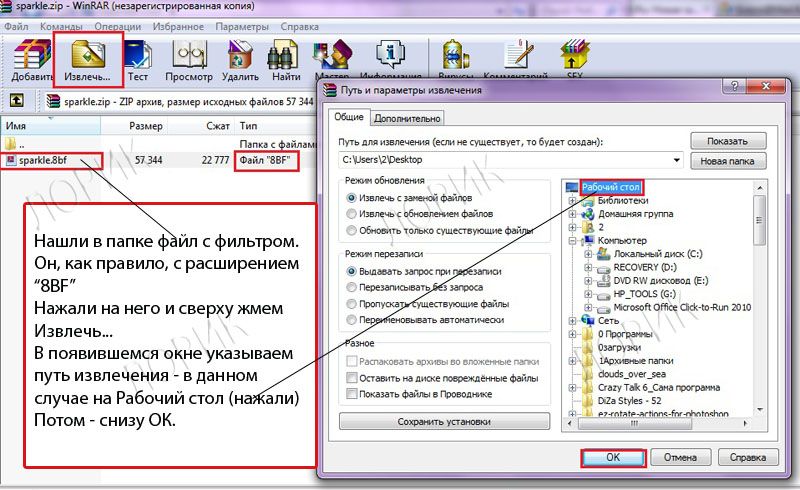This screenshot has width=800, height=490.
Task: Select Обновить только существующие файлы radio
Action: click(x=351, y=231)
